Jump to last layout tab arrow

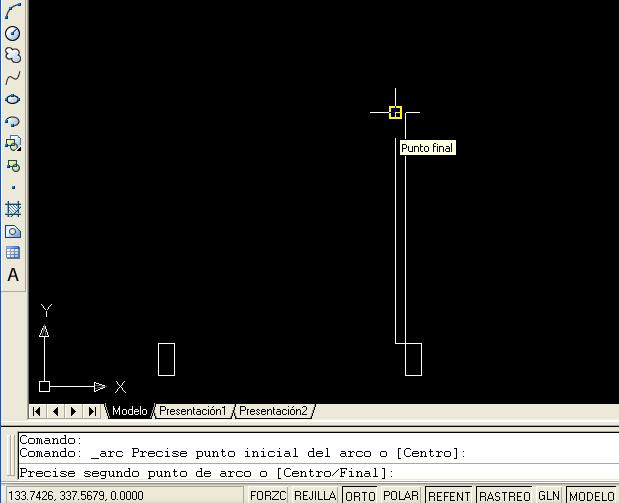[x=92, y=411]
